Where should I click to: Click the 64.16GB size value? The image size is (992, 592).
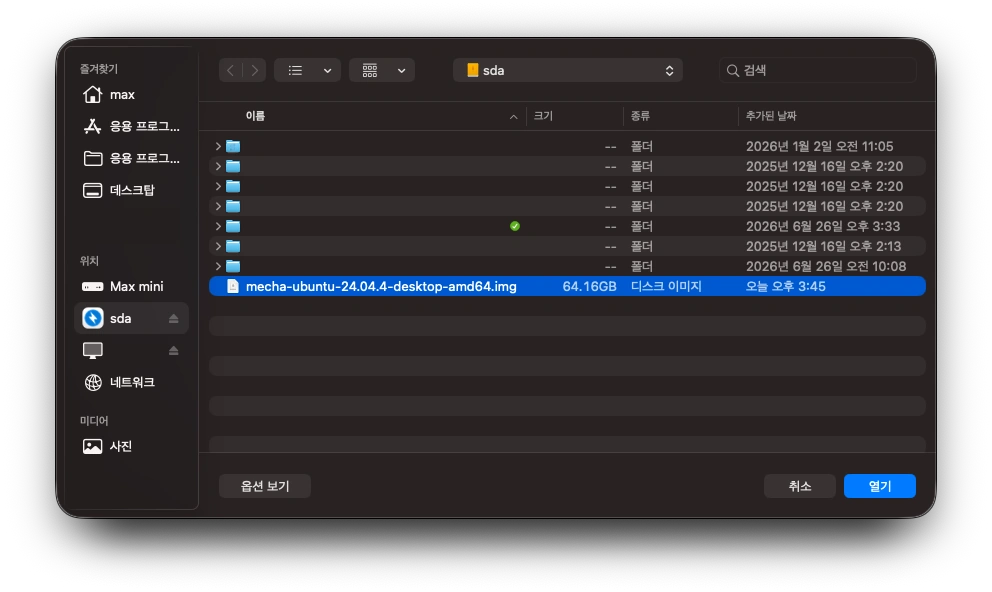tap(589, 287)
